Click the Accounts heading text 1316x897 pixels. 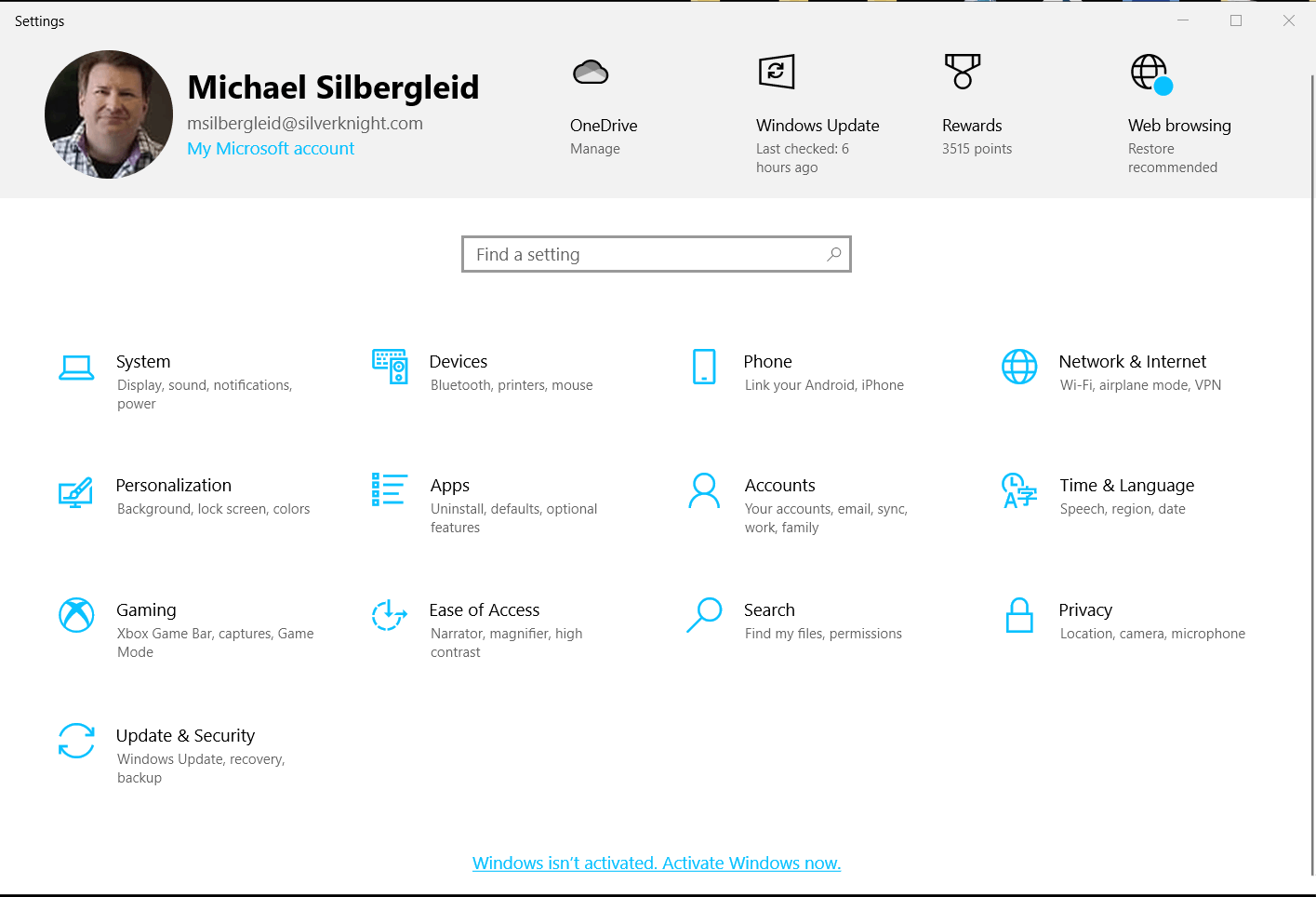click(x=780, y=486)
